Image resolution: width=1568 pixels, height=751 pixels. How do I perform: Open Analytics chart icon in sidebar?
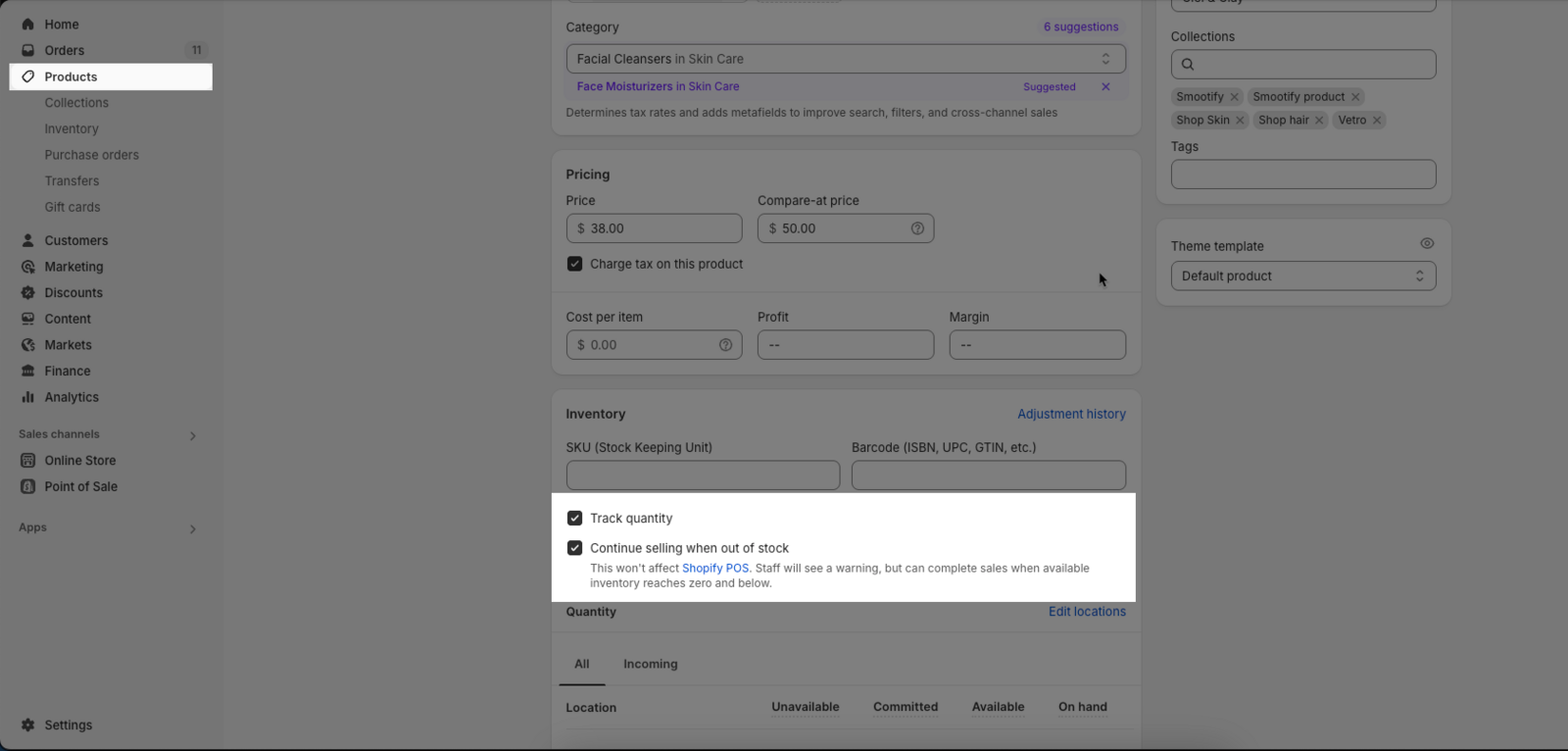pos(27,397)
